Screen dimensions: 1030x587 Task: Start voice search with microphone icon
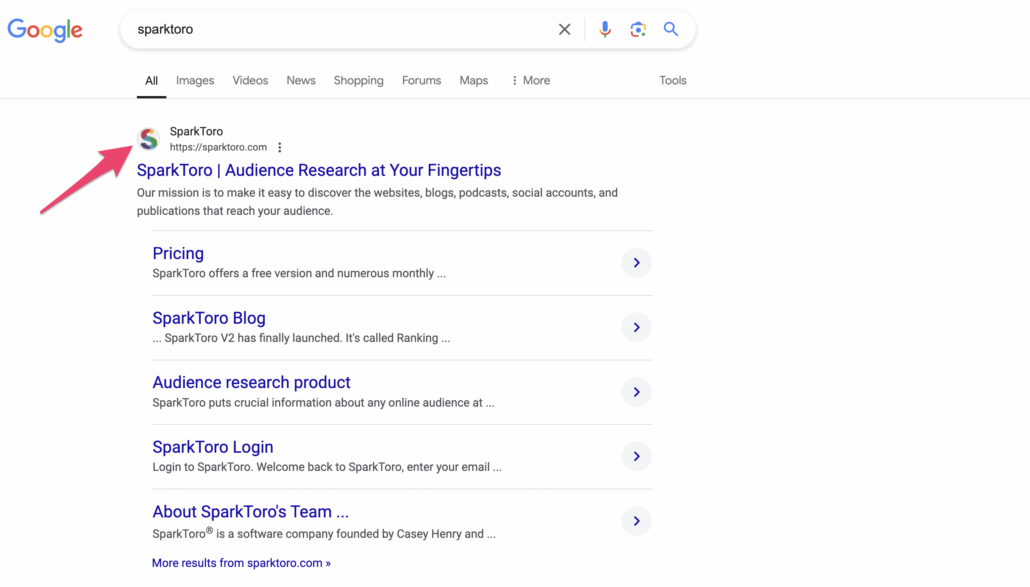pos(605,30)
